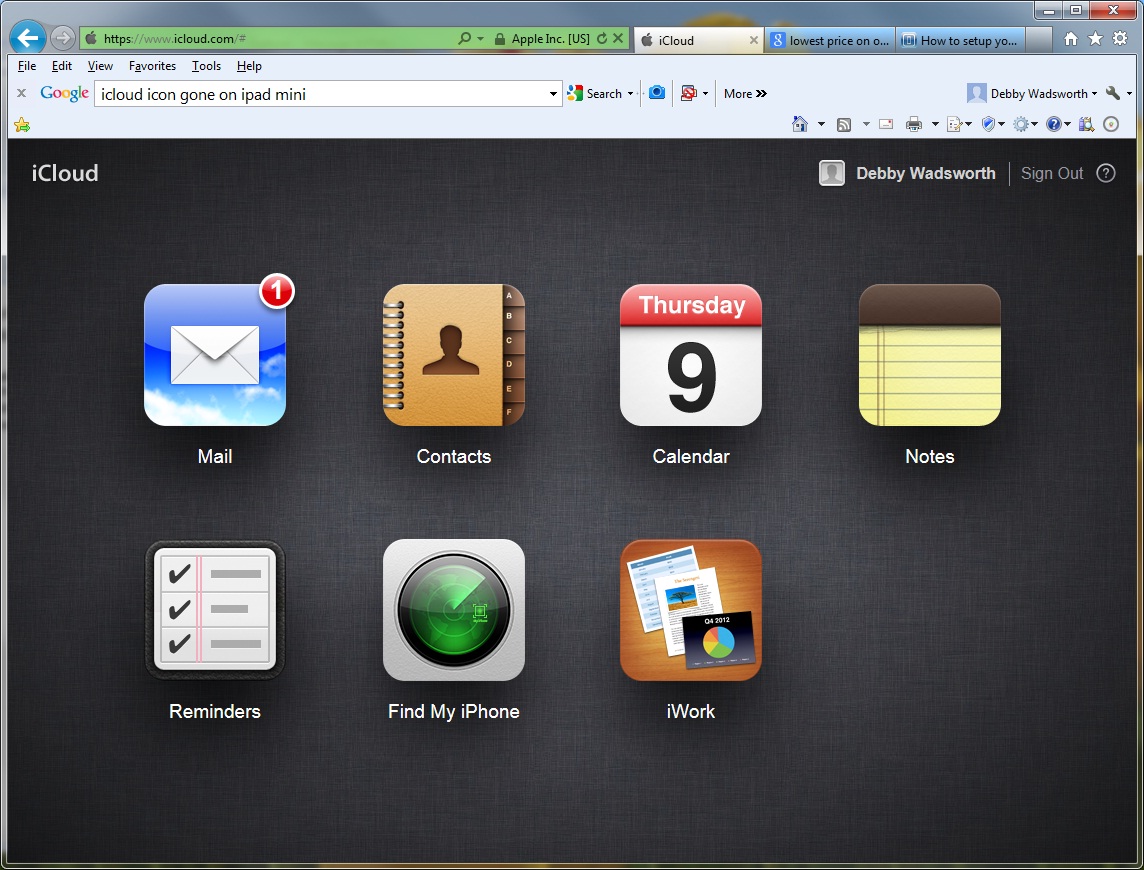Click the RSS feeds icon
1144x870 pixels.
pos(843,125)
